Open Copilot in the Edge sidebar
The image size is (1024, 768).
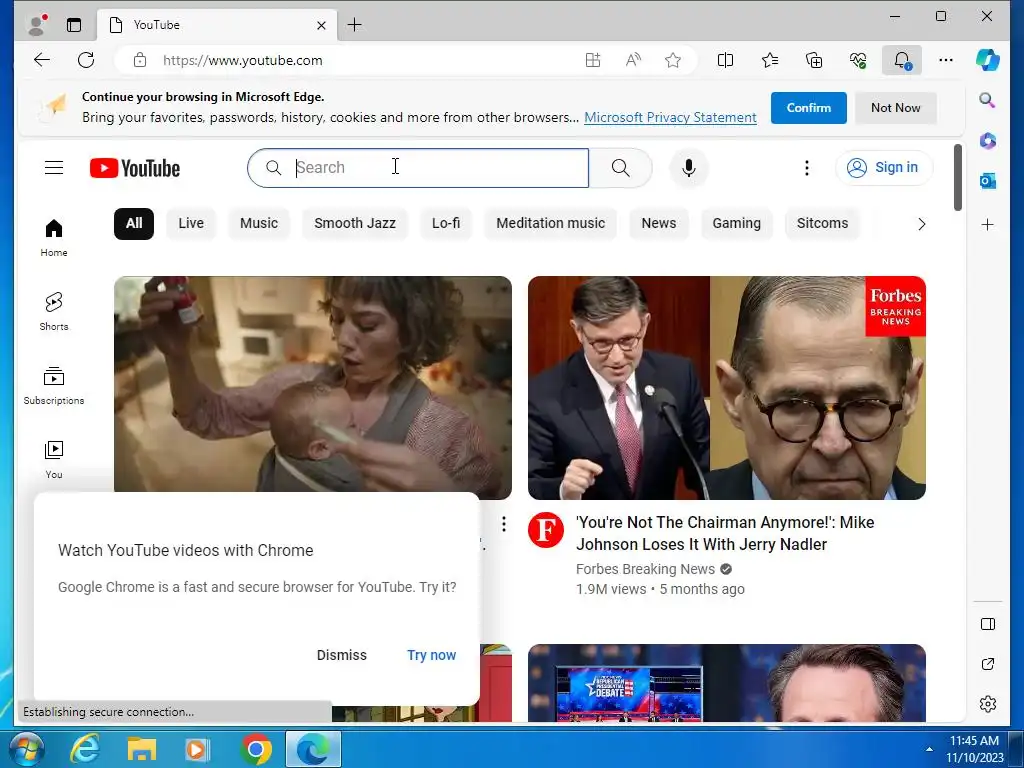coord(987,60)
